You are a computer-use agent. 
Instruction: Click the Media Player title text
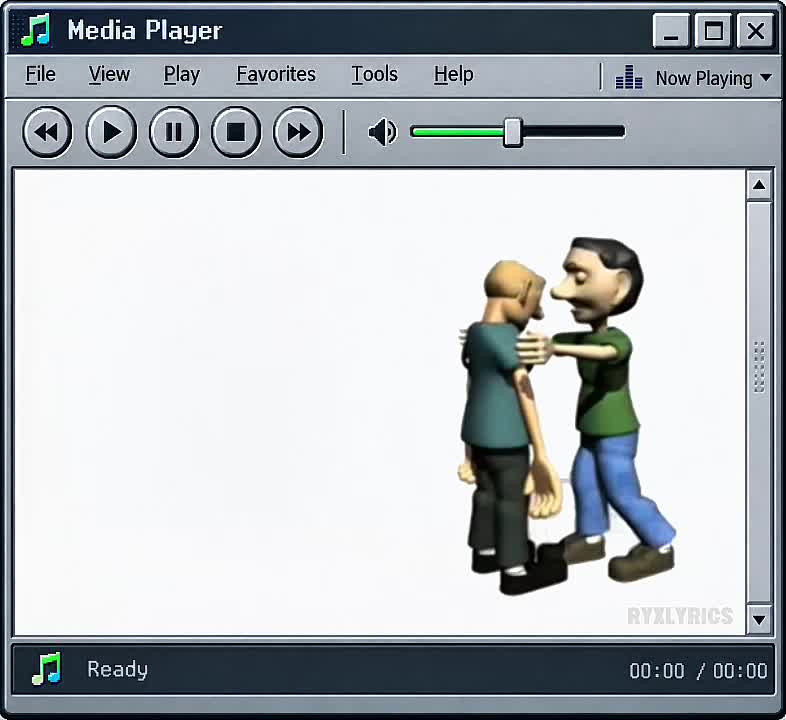pos(145,31)
